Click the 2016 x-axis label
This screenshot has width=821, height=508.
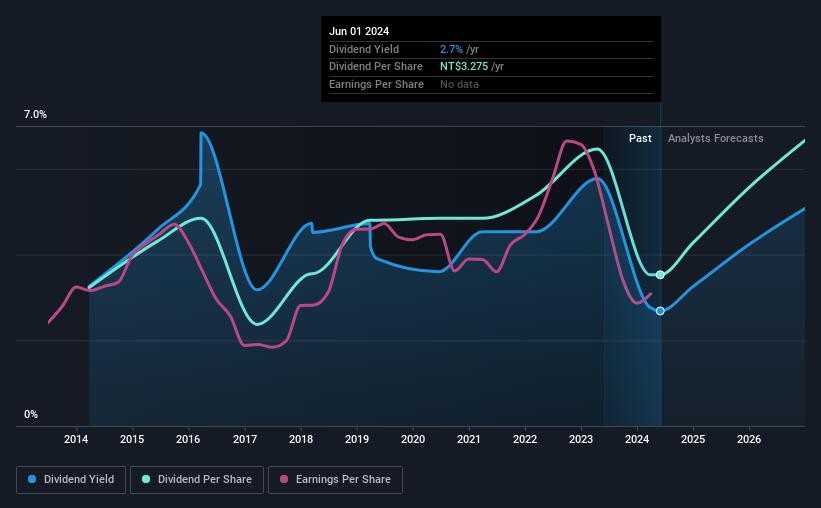point(188,439)
